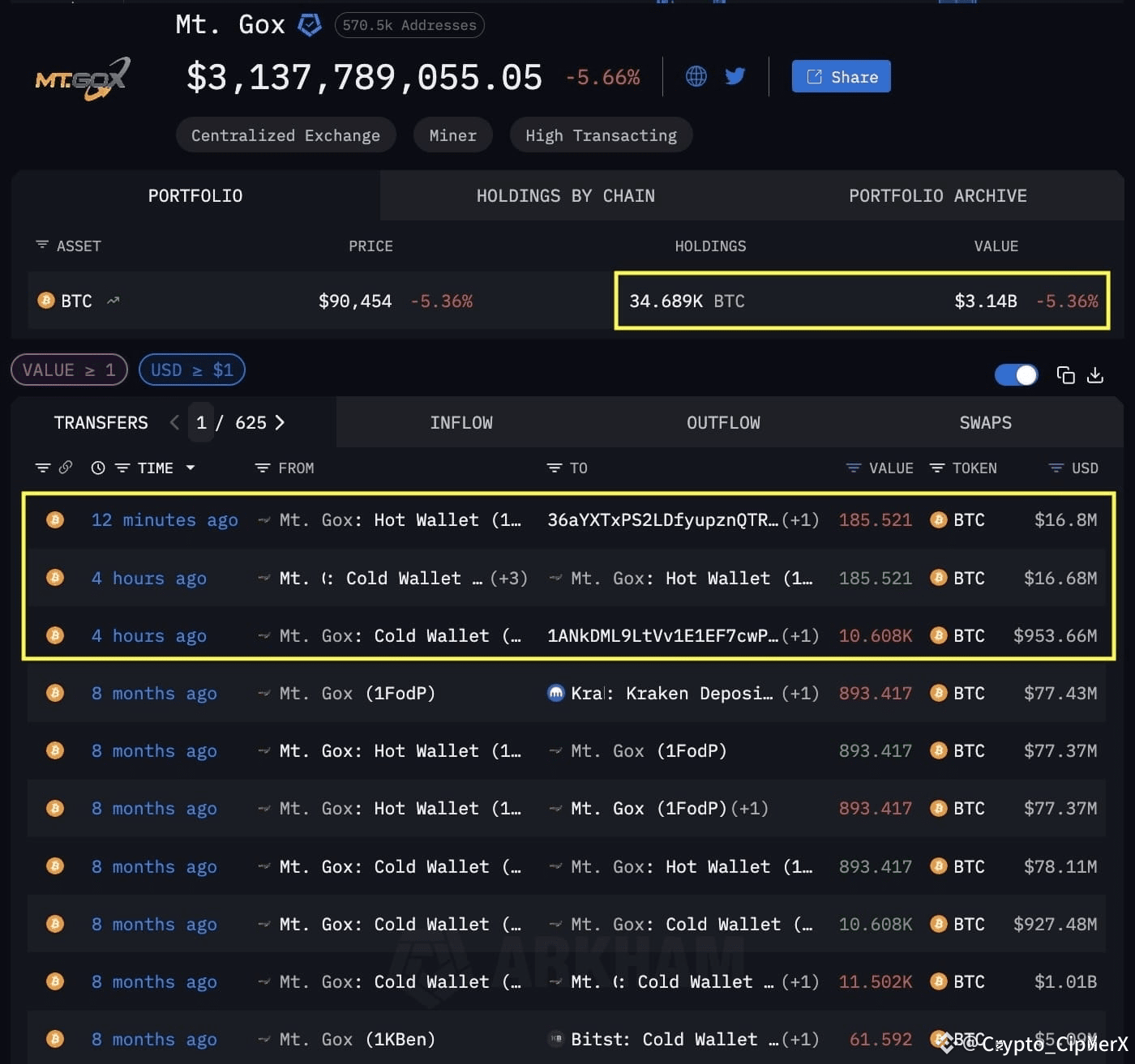Viewport: 1135px width, 1064px height.
Task: Open the USD column filter dropdown
Action: pos(1053,468)
